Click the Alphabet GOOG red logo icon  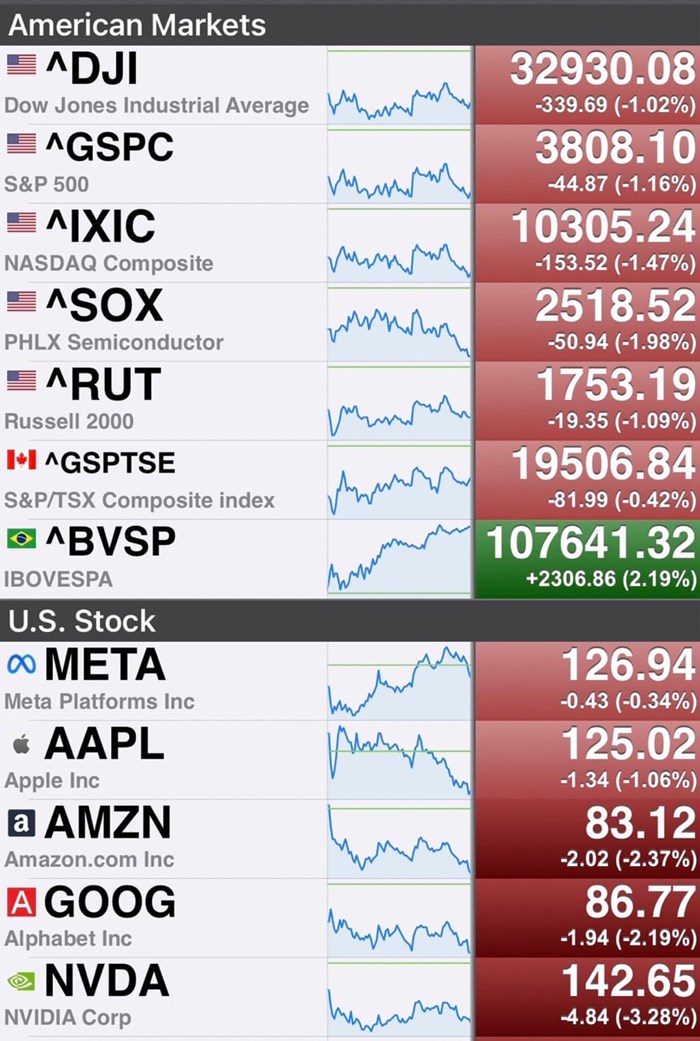pyautogui.click(x=21, y=902)
